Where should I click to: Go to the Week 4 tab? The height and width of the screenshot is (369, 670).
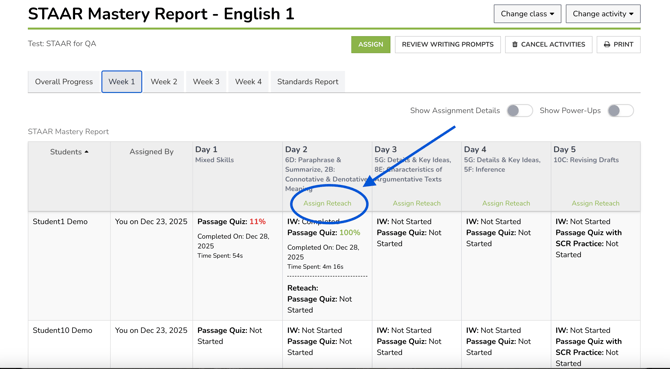coord(248,82)
